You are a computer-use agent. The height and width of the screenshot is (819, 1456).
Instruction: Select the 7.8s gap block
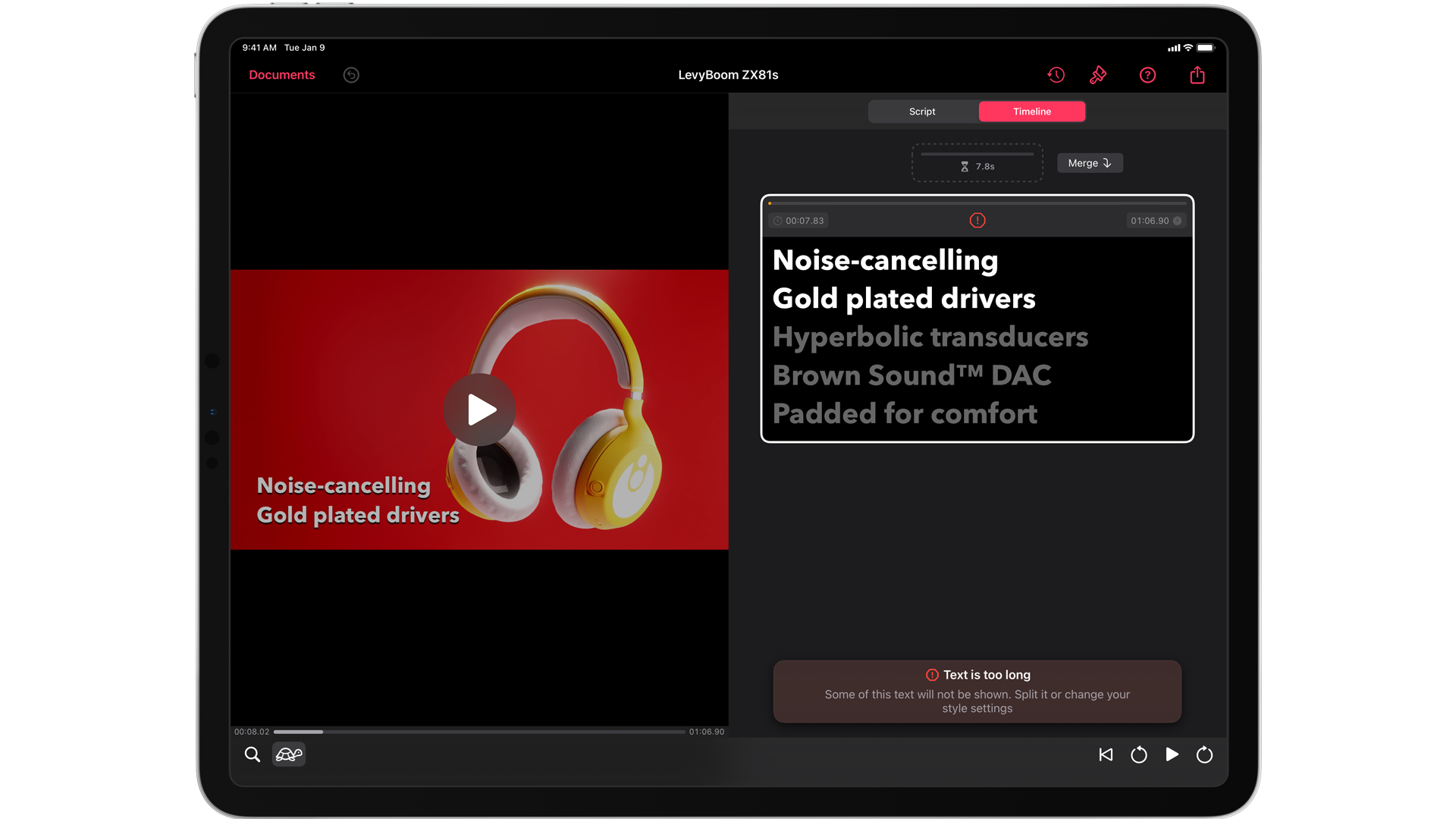tap(977, 163)
